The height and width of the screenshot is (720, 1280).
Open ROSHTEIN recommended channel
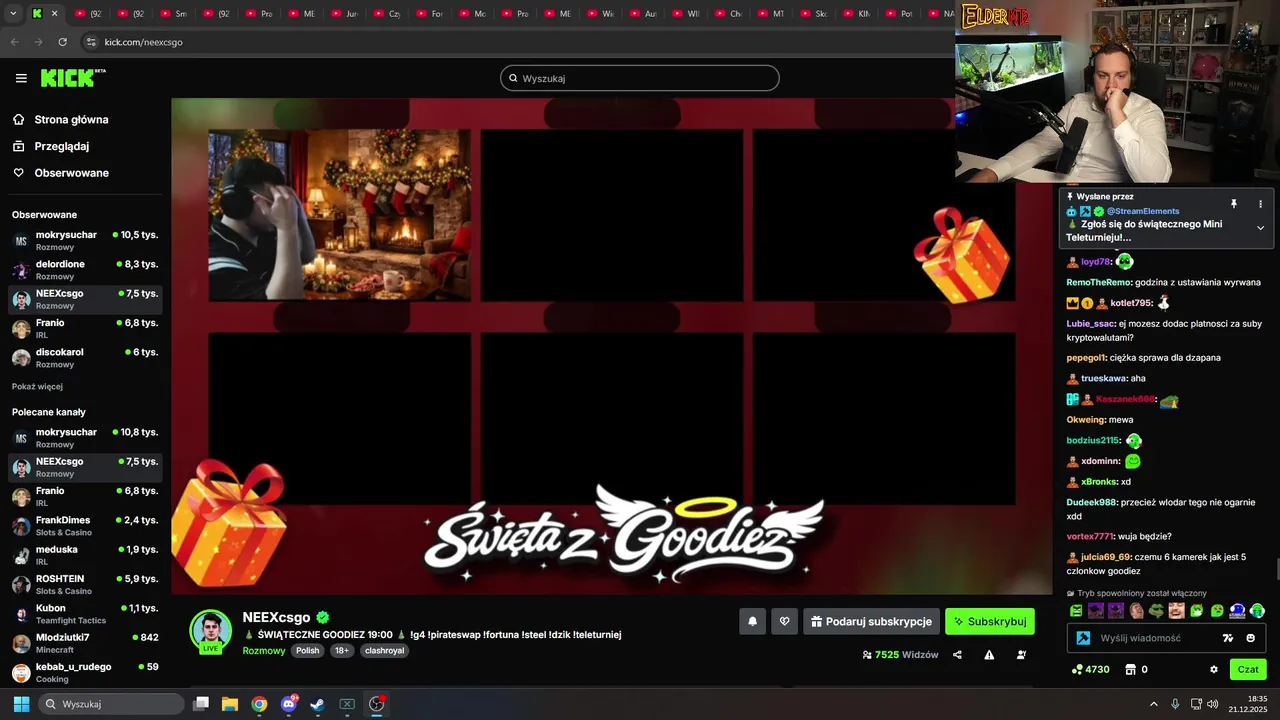[85, 584]
